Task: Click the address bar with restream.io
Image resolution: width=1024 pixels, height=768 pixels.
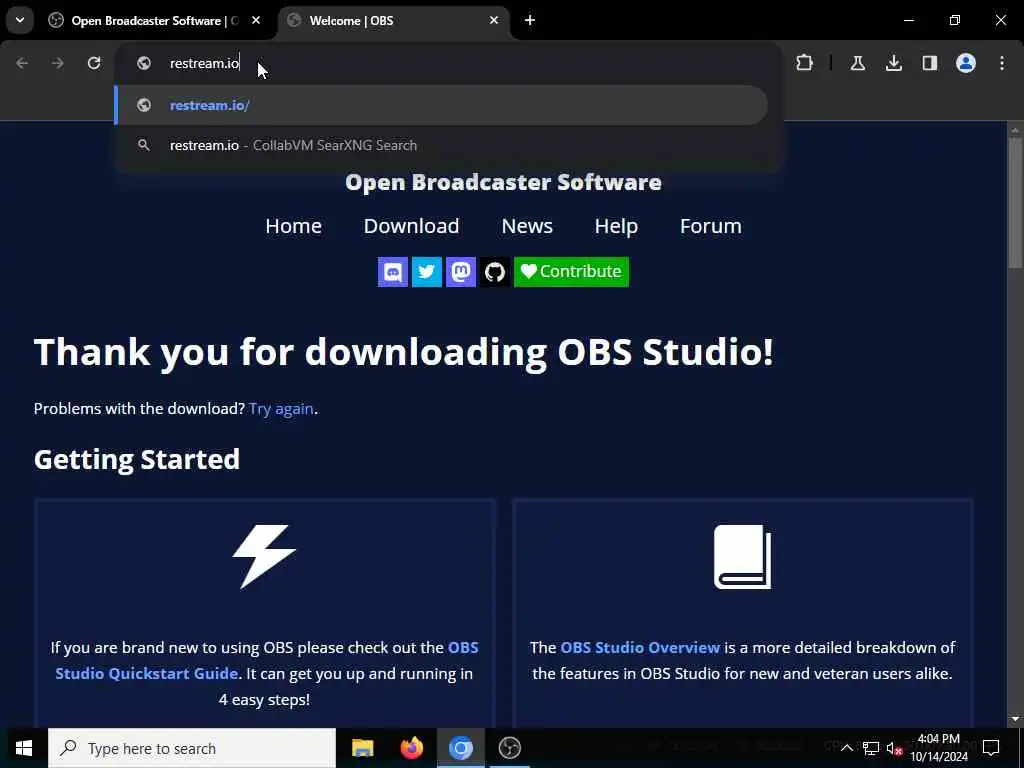Action: tap(449, 63)
